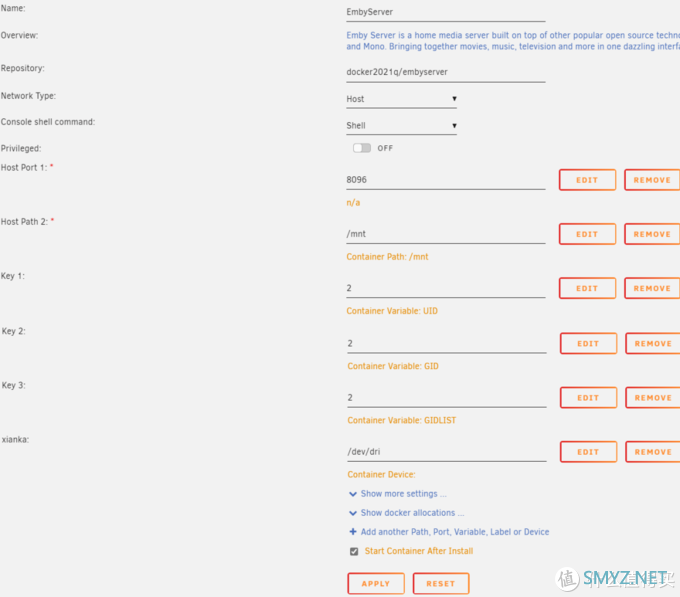Click the Container Variable: GID text

pos(393,366)
